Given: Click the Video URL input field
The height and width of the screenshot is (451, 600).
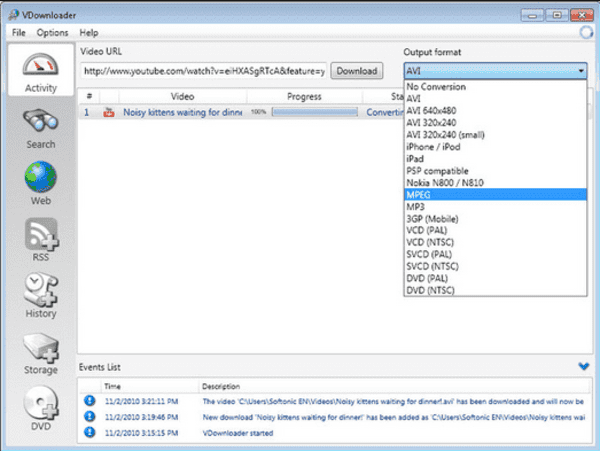Looking at the screenshot, I should 203,71.
